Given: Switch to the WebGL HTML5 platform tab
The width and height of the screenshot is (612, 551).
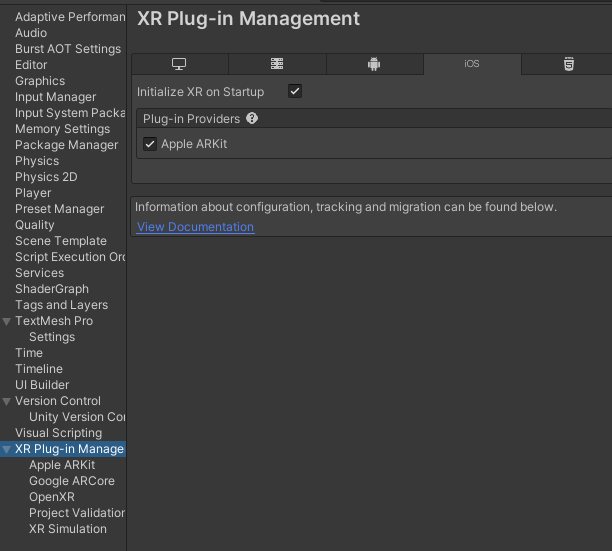Looking at the screenshot, I should click(568, 64).
